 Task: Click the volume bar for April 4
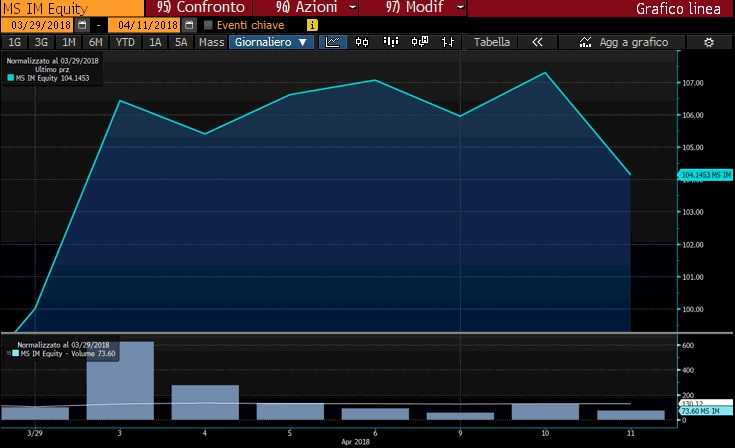(205, 403)
